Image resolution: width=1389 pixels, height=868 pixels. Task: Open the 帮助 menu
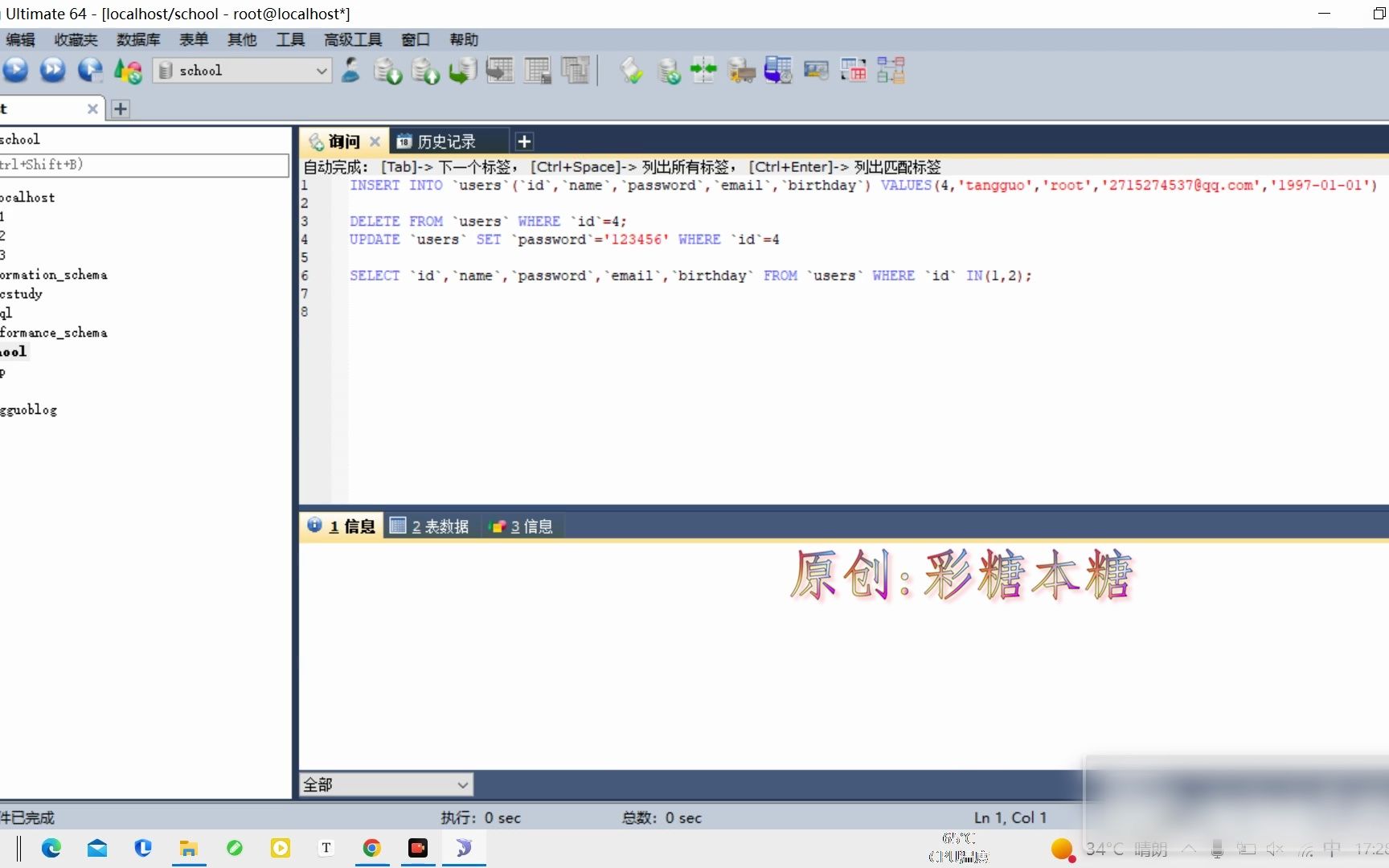(x=464, y=39)
